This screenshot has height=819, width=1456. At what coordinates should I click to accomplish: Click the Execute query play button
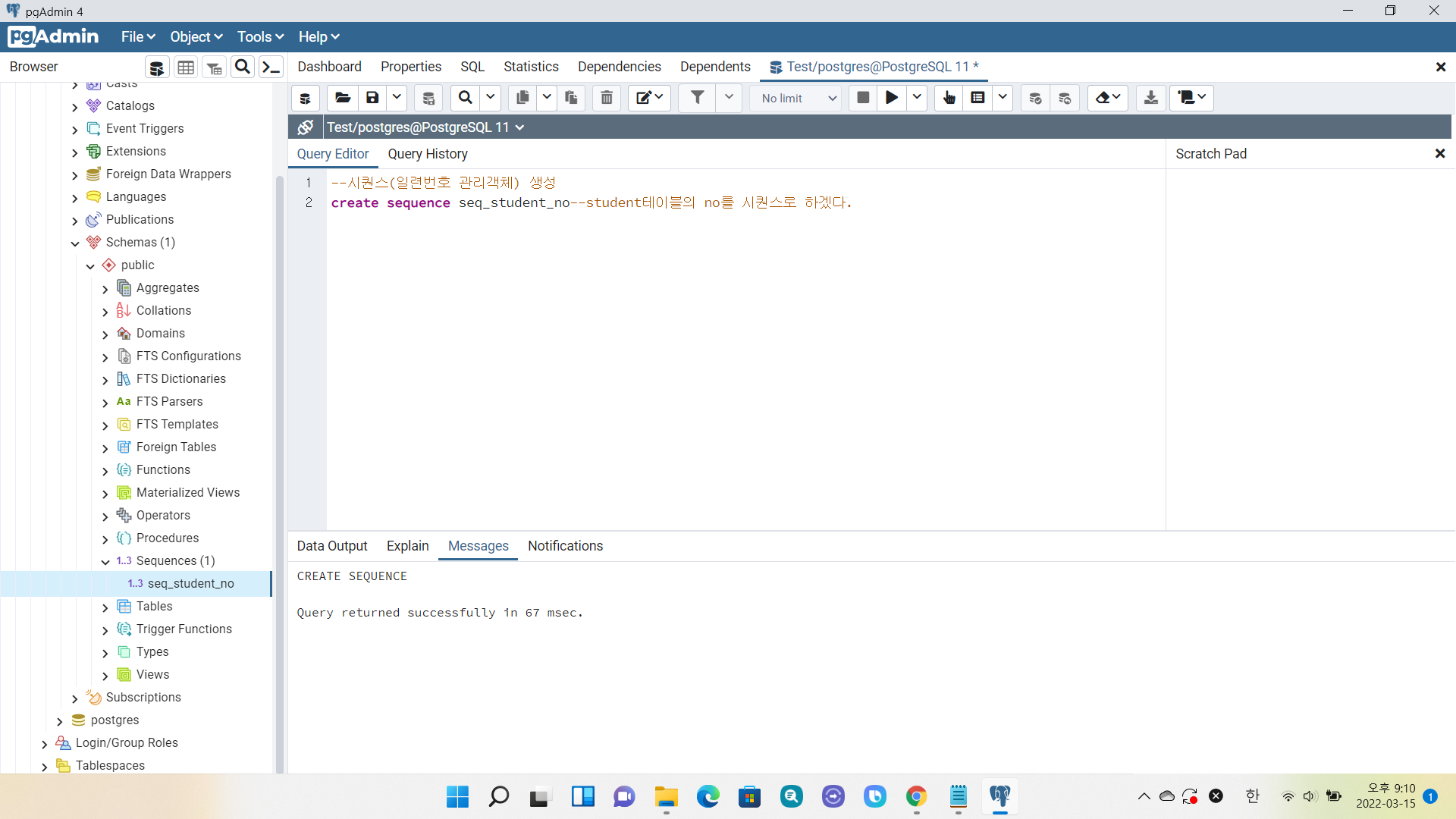tap(892, 98)
